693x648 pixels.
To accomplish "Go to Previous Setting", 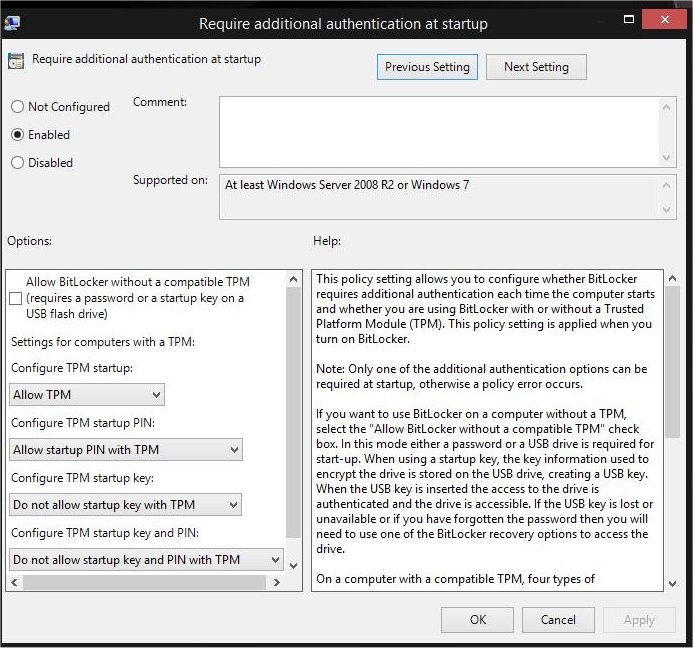I will (427, 67).
